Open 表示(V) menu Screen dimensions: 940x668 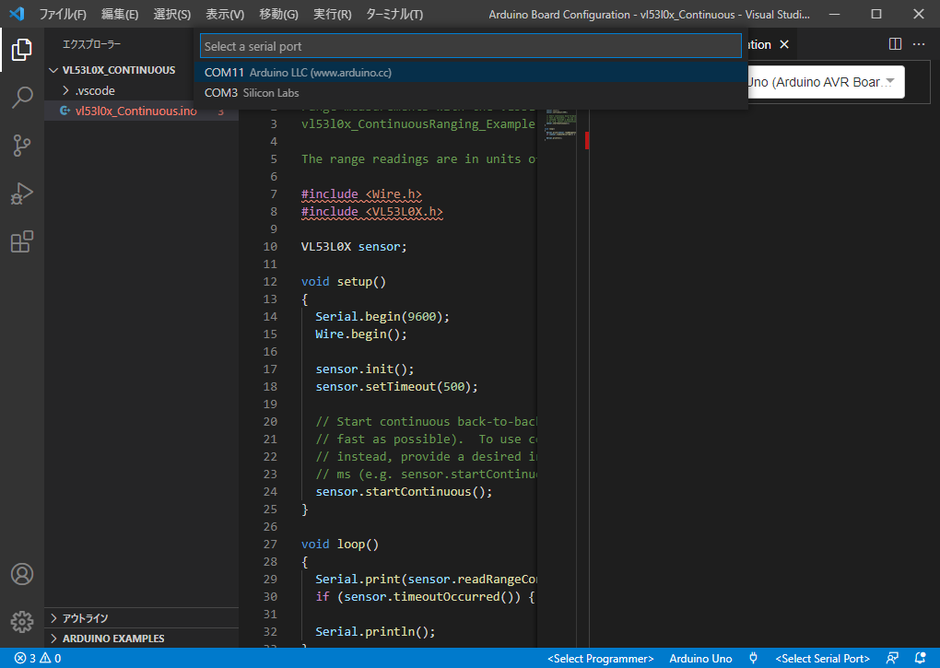(225, 14)
